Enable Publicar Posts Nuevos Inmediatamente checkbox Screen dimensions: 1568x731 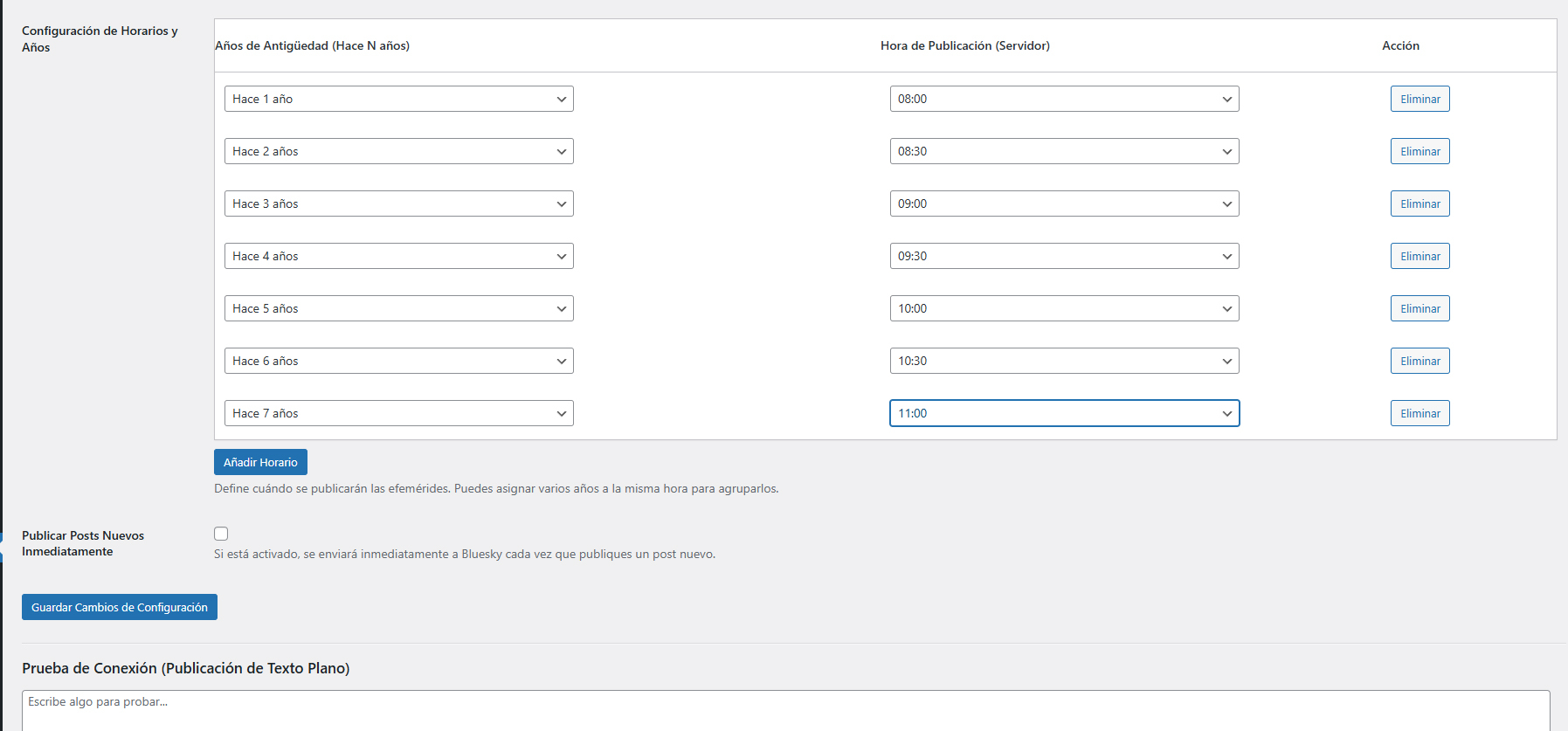click(221, 534)
